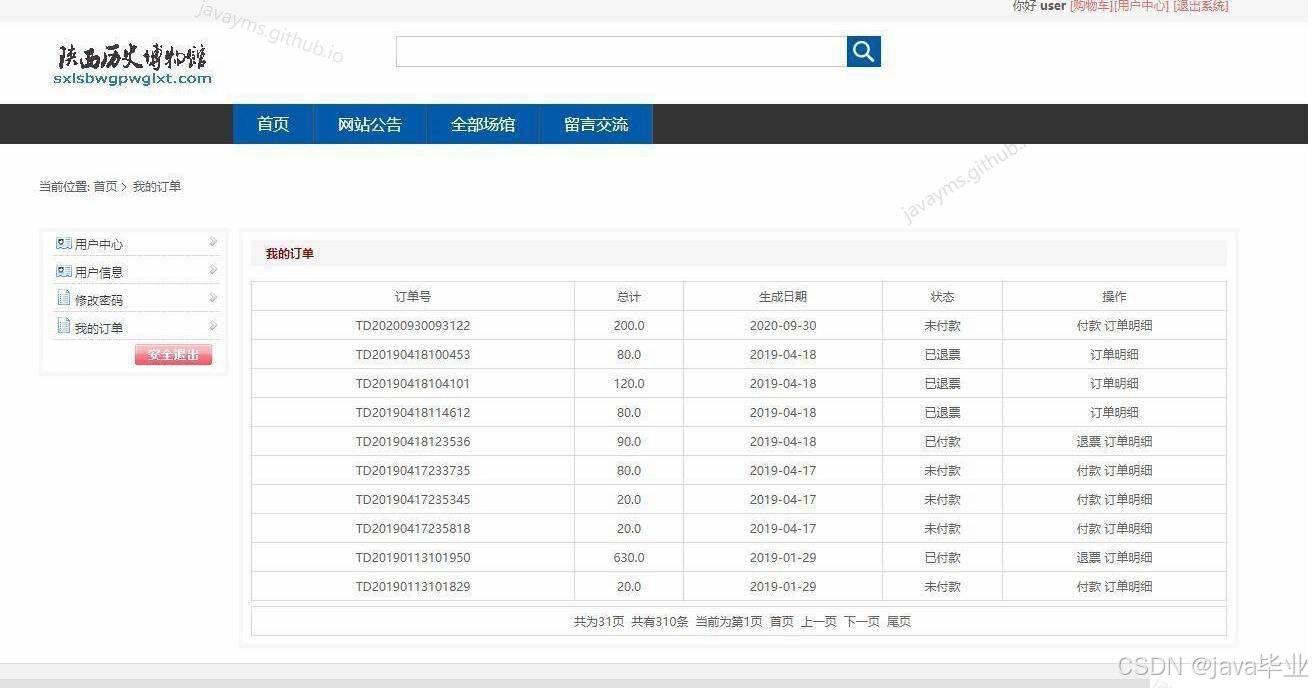
Task: Click the 生成日期 column header
Action: click(783, 297)
